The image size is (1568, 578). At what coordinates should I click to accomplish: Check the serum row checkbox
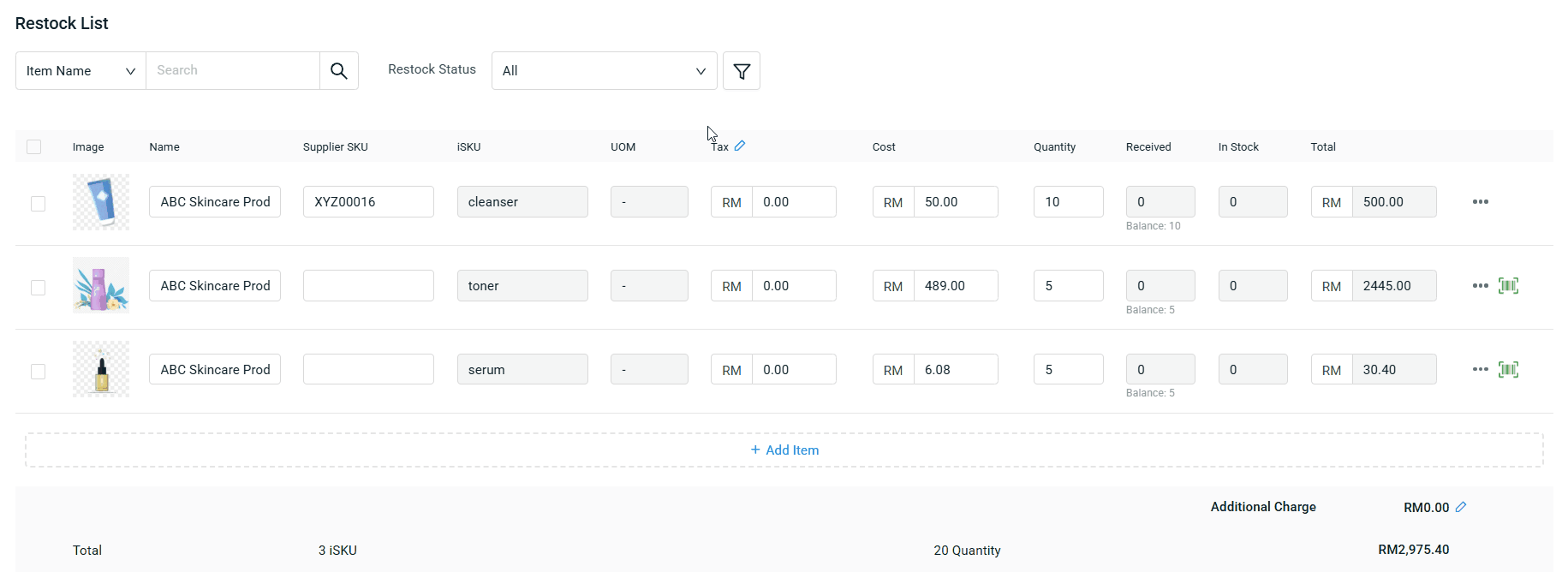coord(38,372)
